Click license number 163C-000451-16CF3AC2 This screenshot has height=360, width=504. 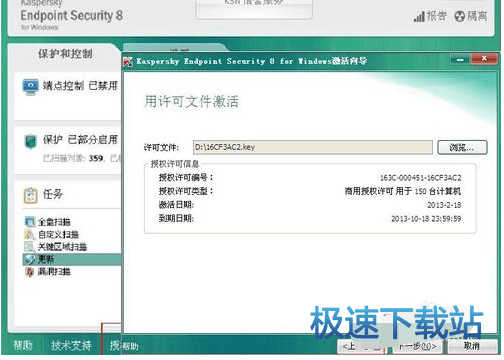(421, 178)
